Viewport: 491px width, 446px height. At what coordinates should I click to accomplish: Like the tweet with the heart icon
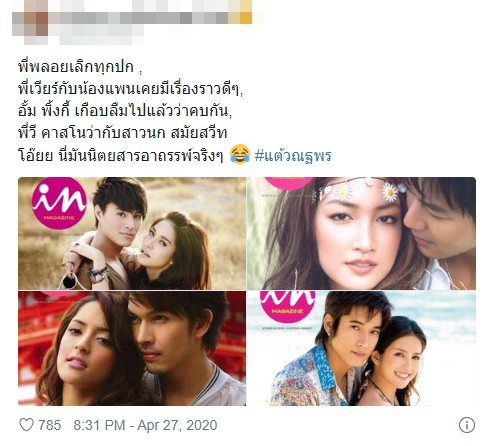[26, 425]
